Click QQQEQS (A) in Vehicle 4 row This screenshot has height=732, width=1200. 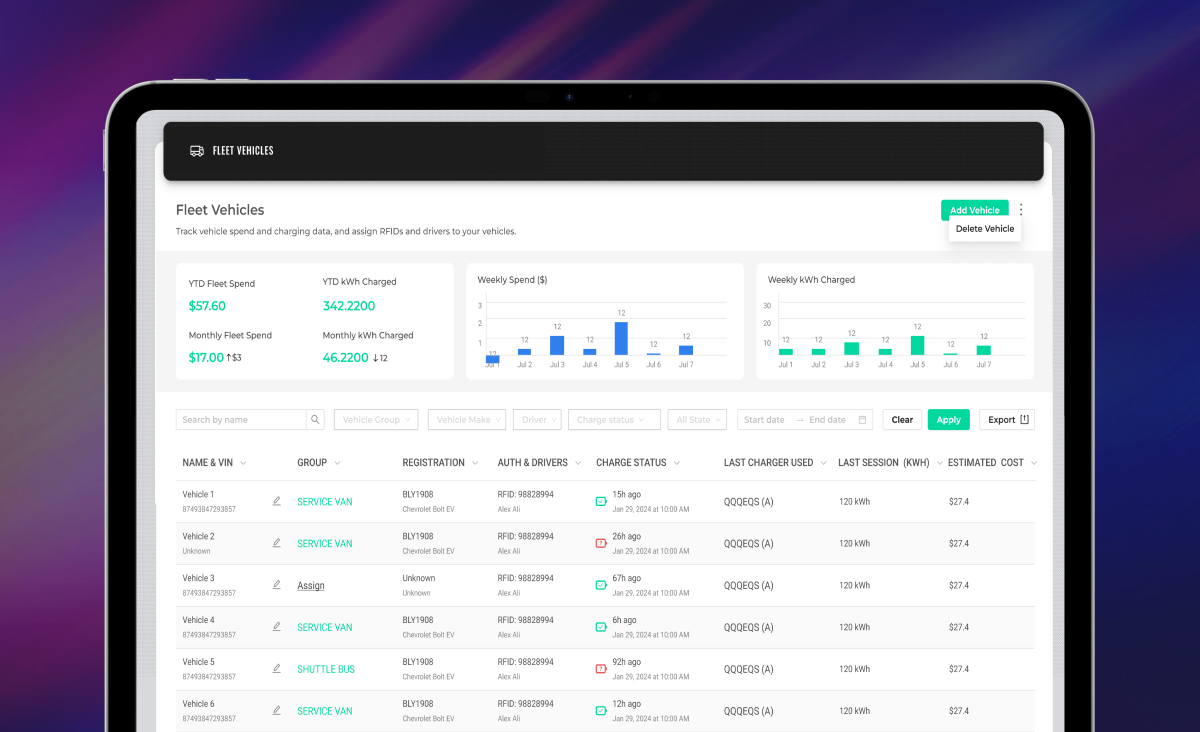click(749, 628)
